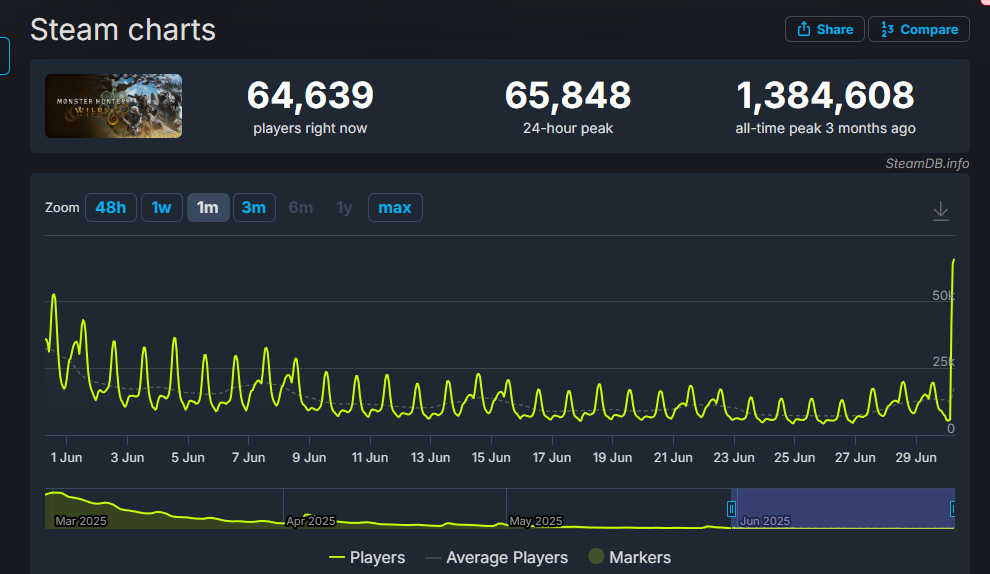Click the Share button
This screenshot has height=574, width=990.
coord(825,29)
